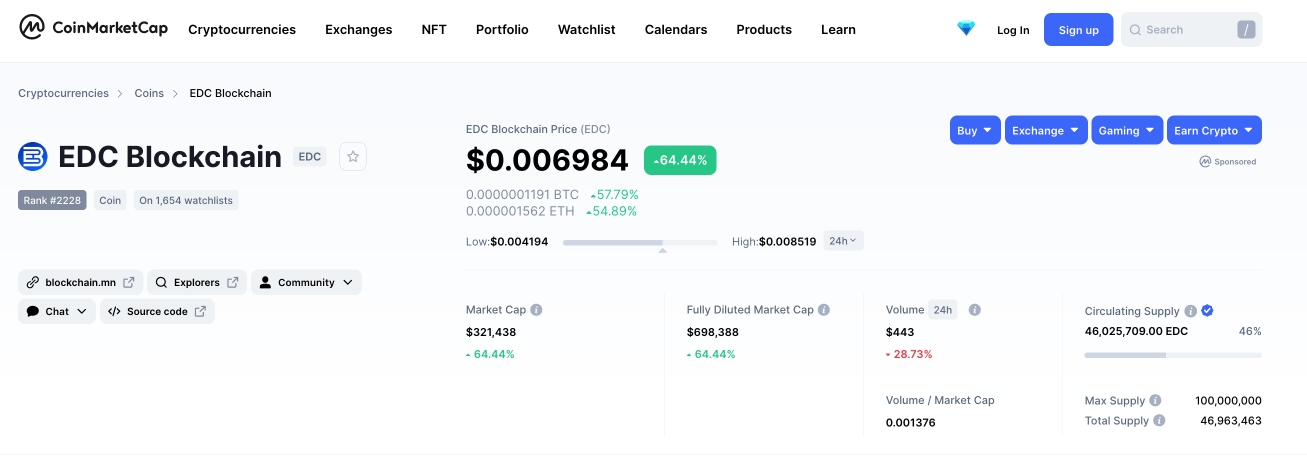Click the $443 volume value
The height and width of the screenshot is (457, 1307).
click(901, 332)
